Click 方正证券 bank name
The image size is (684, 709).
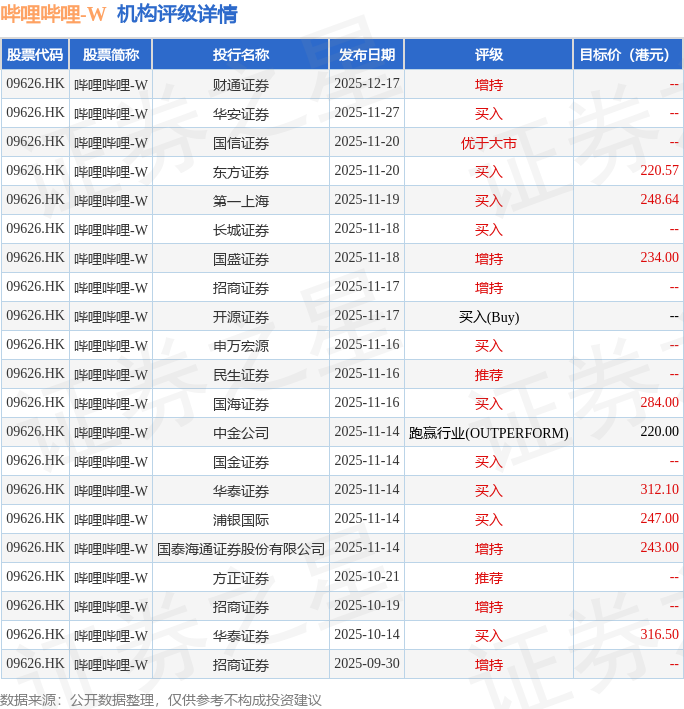point(241,578)
